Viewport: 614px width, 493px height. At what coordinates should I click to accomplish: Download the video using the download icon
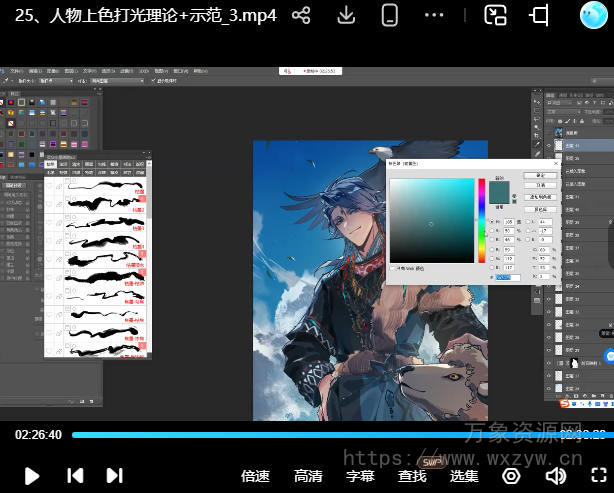pyautogui.click(x=345, y=16)
